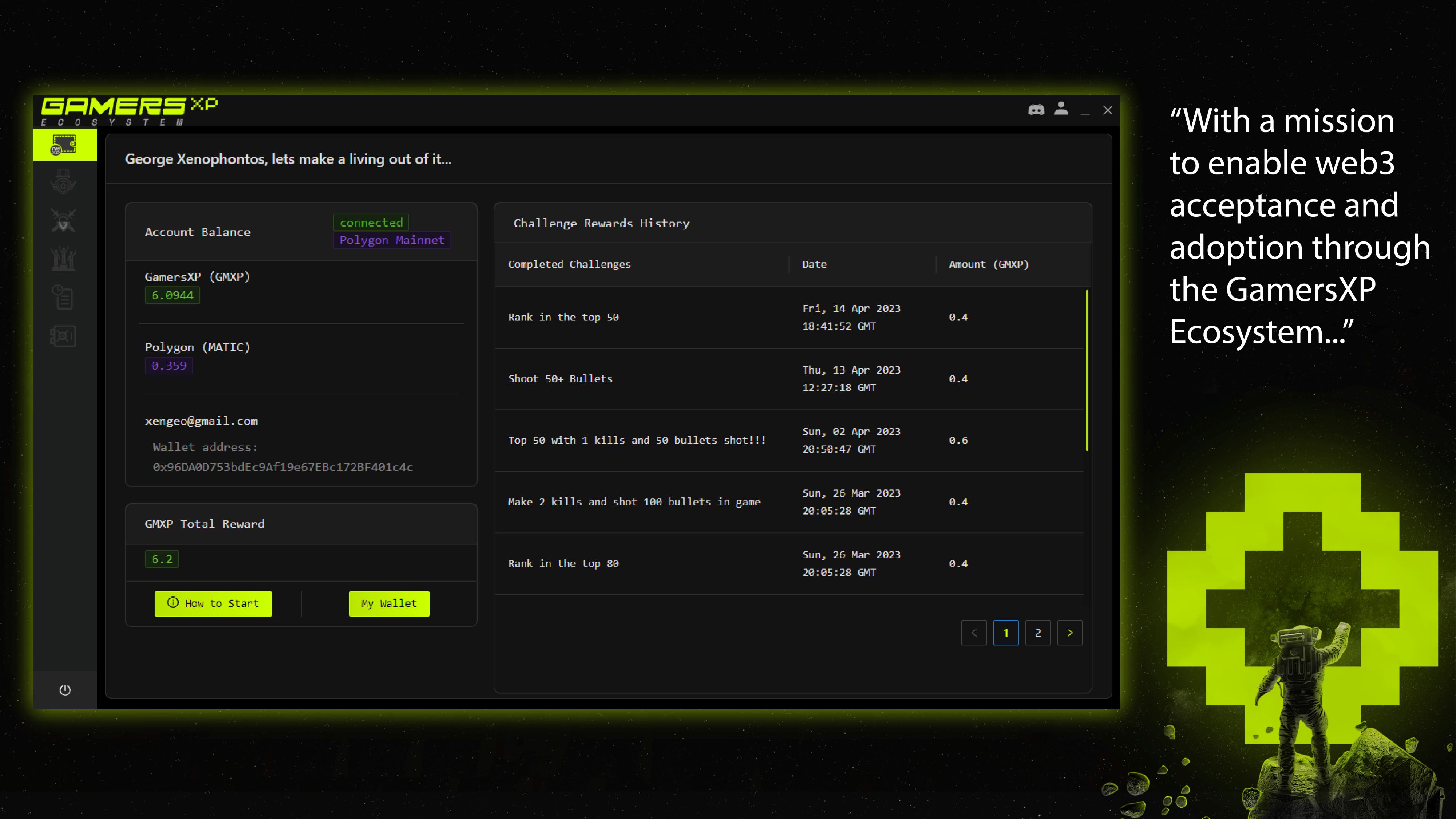Open the top-hat badge sidebar icon
Screen dimensions: 1456x819
coord(63,182)
